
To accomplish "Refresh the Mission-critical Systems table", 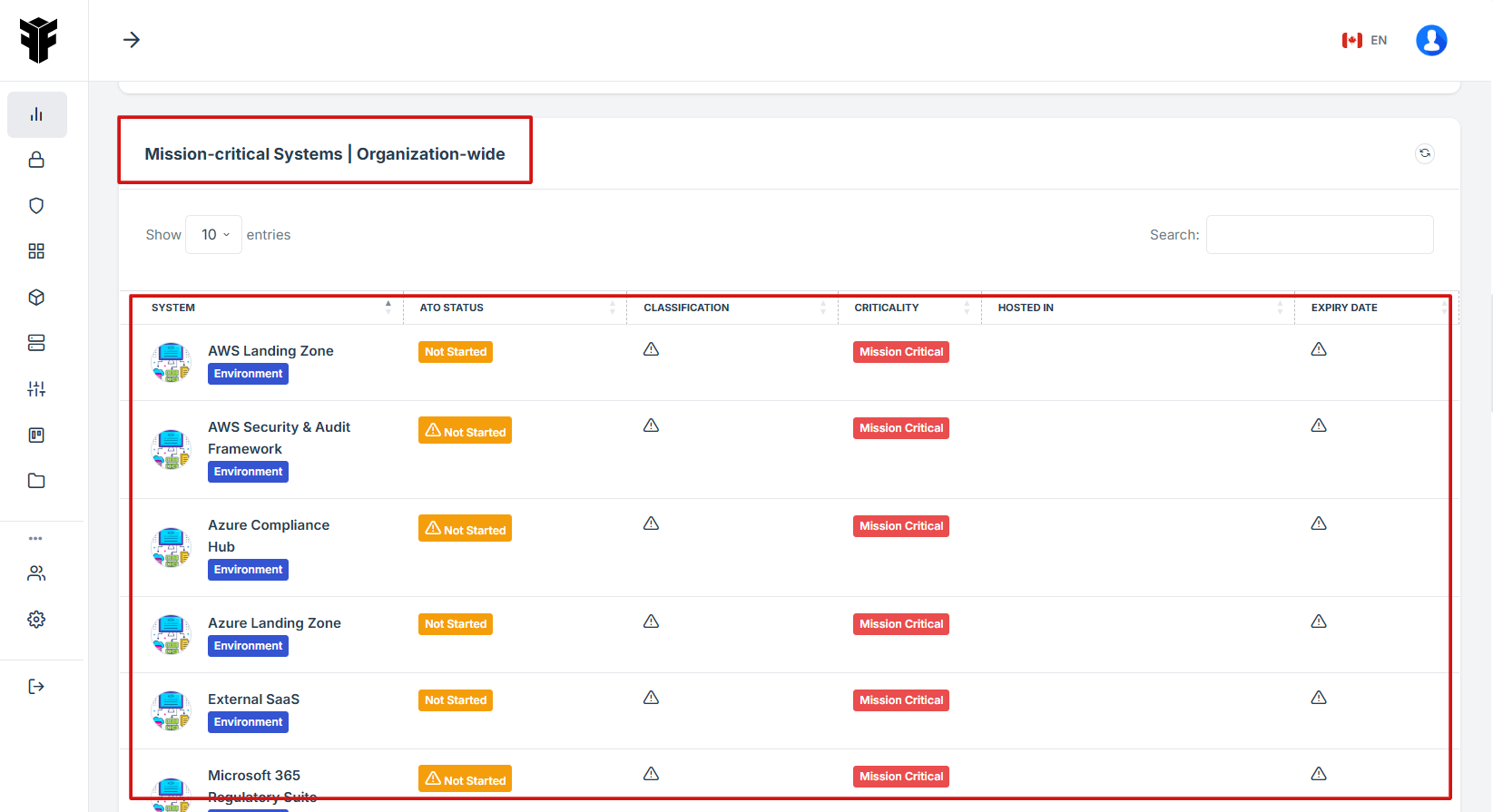I will click(x=1424, y=153).
